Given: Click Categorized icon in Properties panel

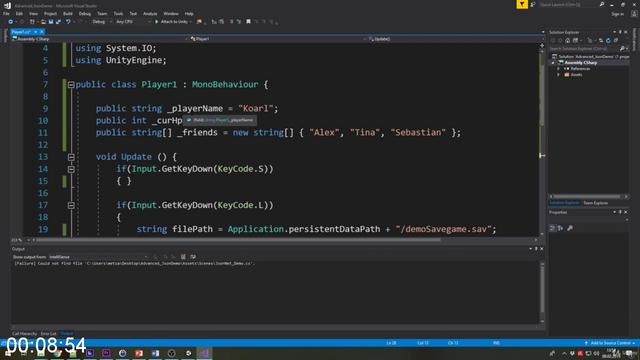Looking at the screenshot, I should (552, 228).
